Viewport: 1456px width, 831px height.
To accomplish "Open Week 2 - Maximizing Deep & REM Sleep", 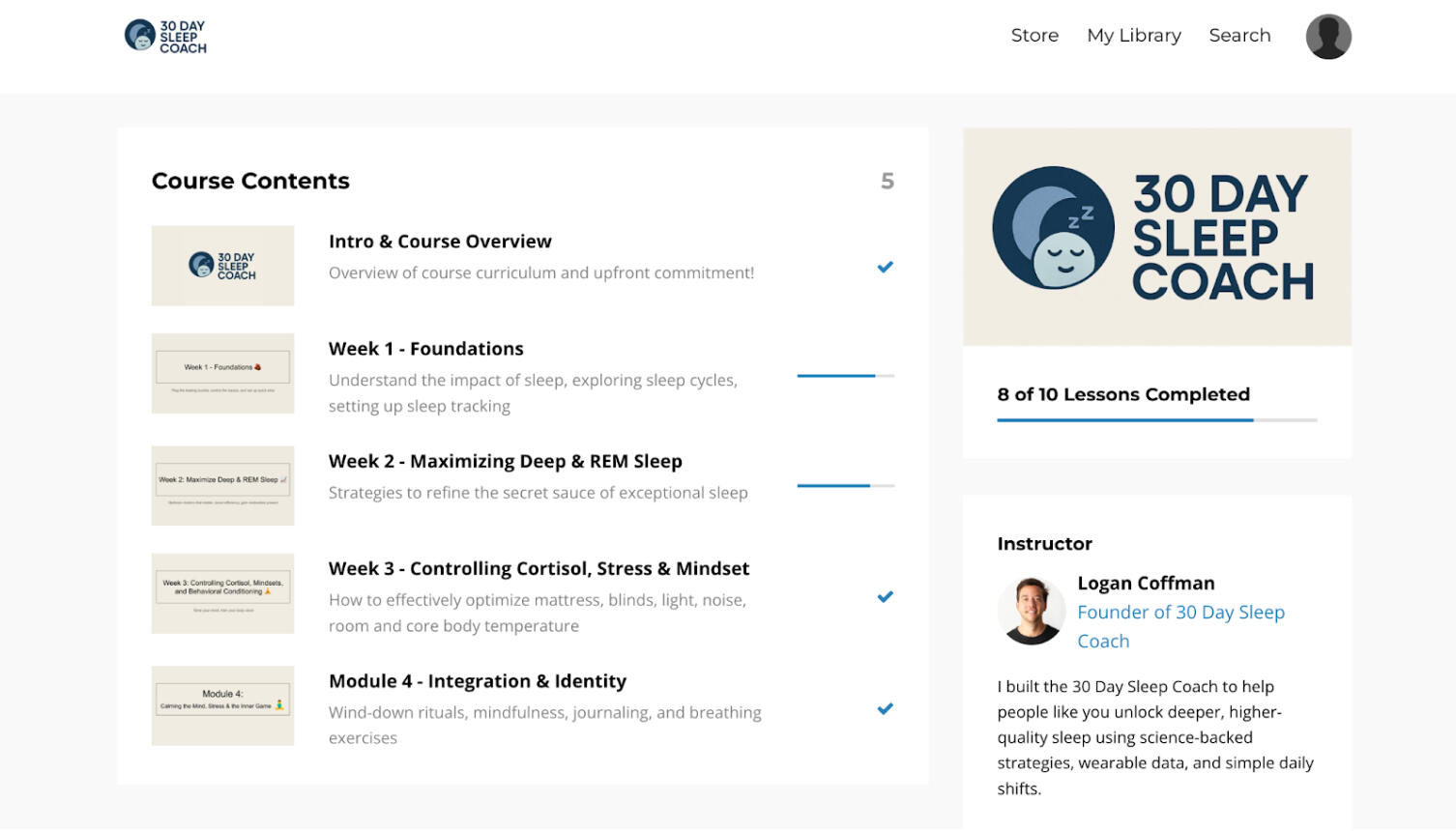I will [x=505, y=462].
